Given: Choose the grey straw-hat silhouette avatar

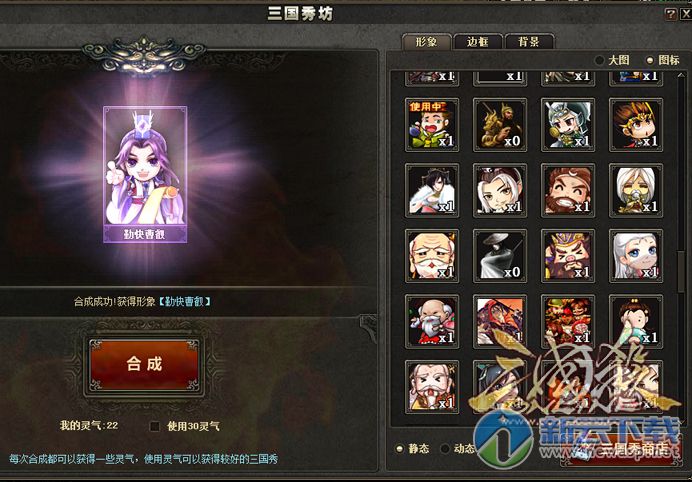Looking at the screenshot, I should pos(500,256).
